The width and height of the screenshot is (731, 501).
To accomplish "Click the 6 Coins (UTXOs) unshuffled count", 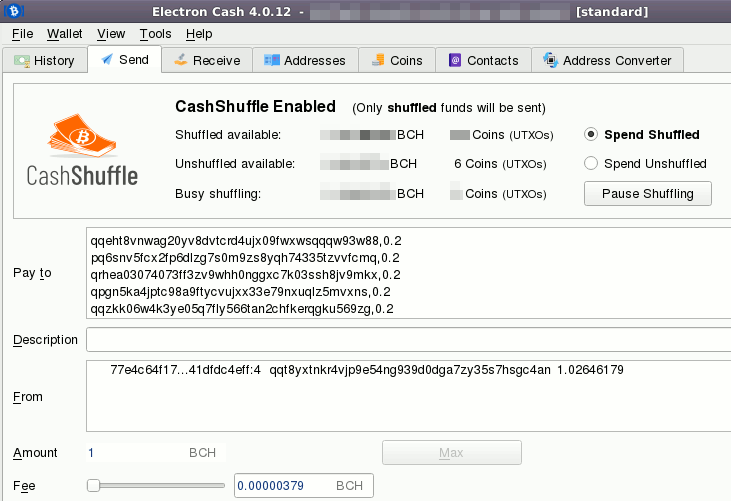I will [x=500, y=164].
